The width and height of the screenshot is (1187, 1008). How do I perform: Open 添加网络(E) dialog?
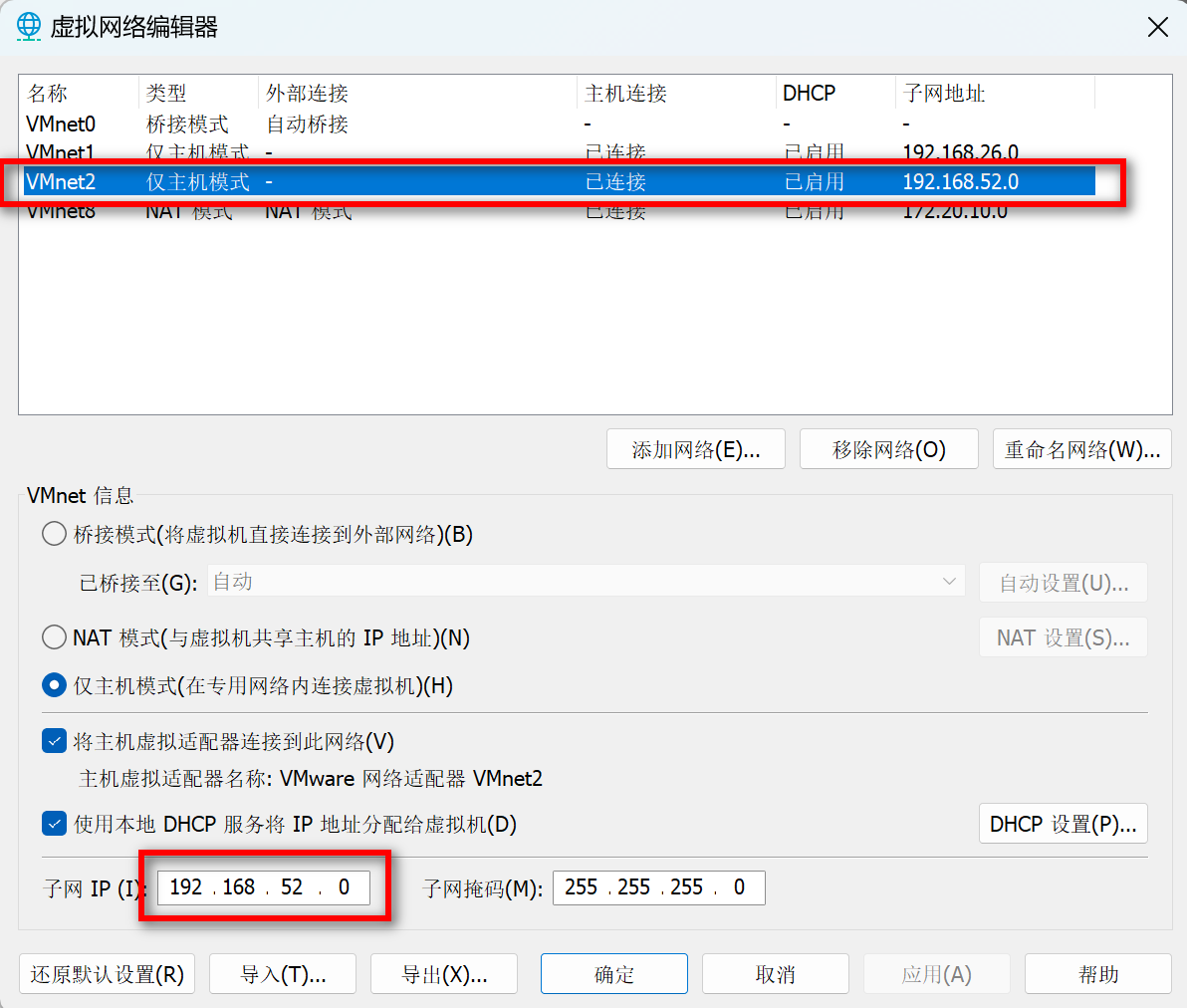point(695,449)
